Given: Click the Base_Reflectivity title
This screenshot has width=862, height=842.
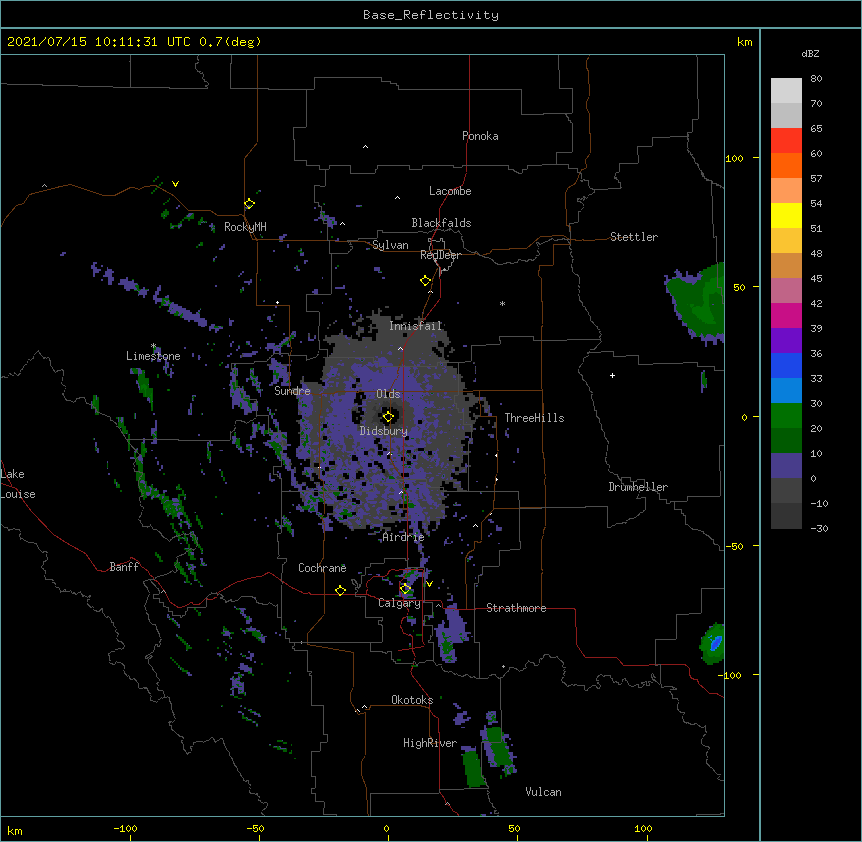Looking at the screenshot, I should pos(431,15).
